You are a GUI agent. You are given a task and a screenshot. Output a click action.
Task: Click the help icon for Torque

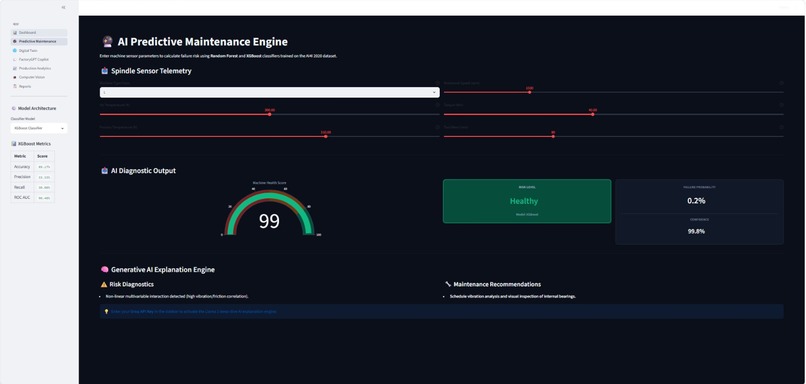click(781, 105)
